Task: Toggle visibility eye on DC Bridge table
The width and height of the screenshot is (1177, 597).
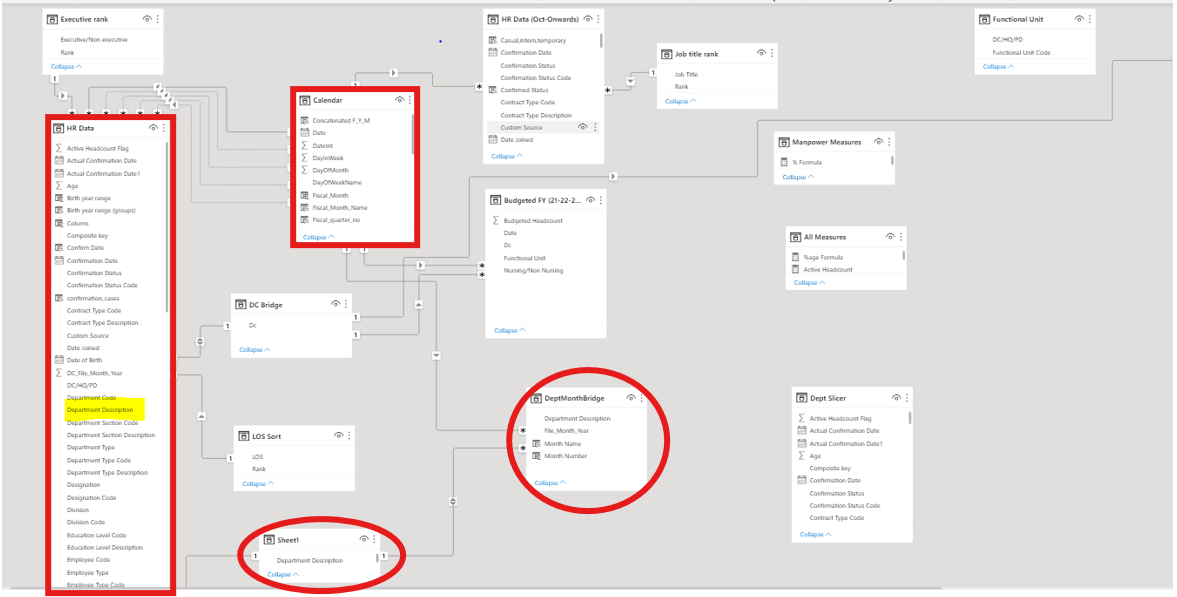Action: (336, 304)
